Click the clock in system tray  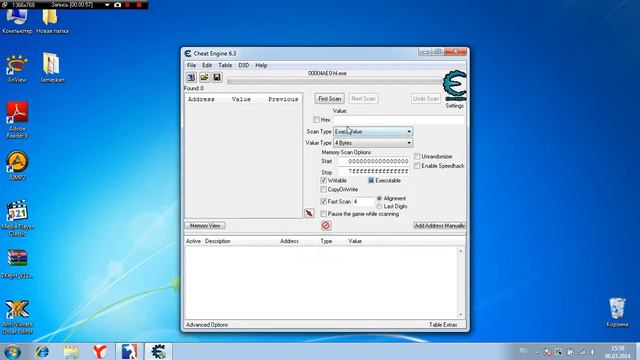[x=617, y=352]
